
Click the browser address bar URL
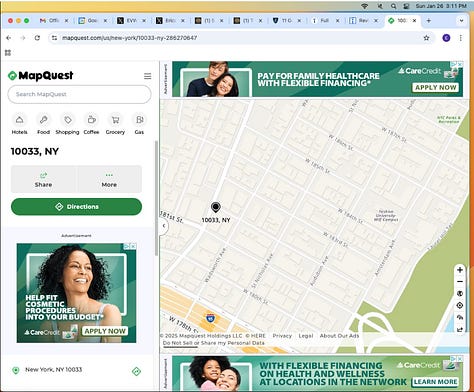[129, 38]
